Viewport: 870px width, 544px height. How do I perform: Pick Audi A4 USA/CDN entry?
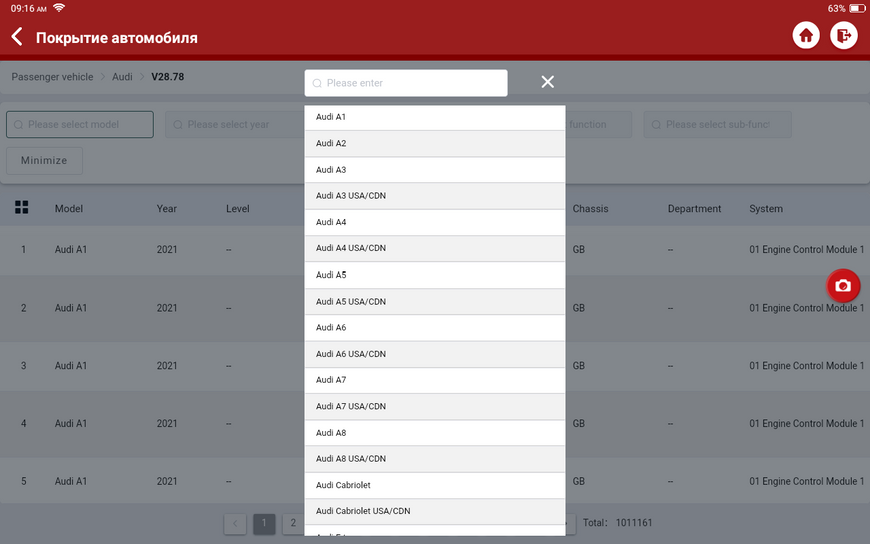434,248
